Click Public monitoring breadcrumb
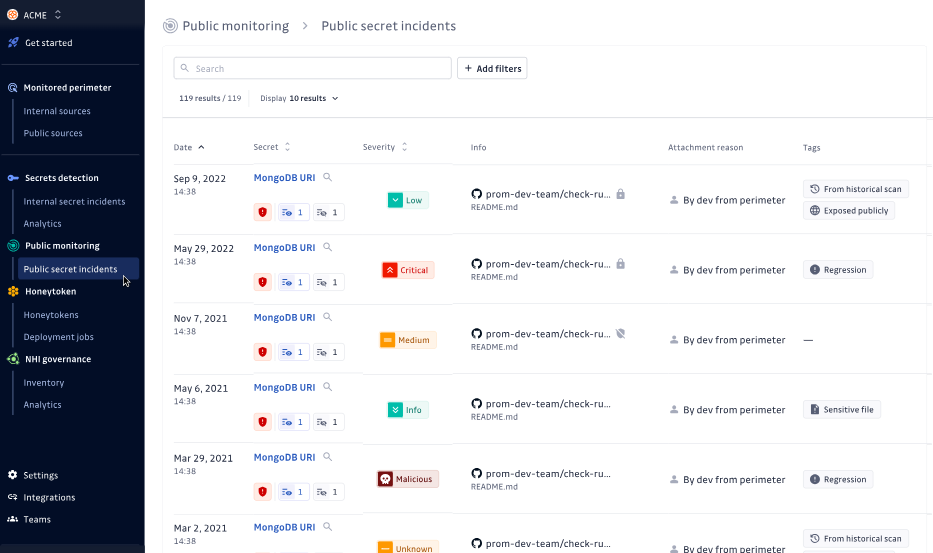Screen dimensions: 933x553 (x=236, y=26)
